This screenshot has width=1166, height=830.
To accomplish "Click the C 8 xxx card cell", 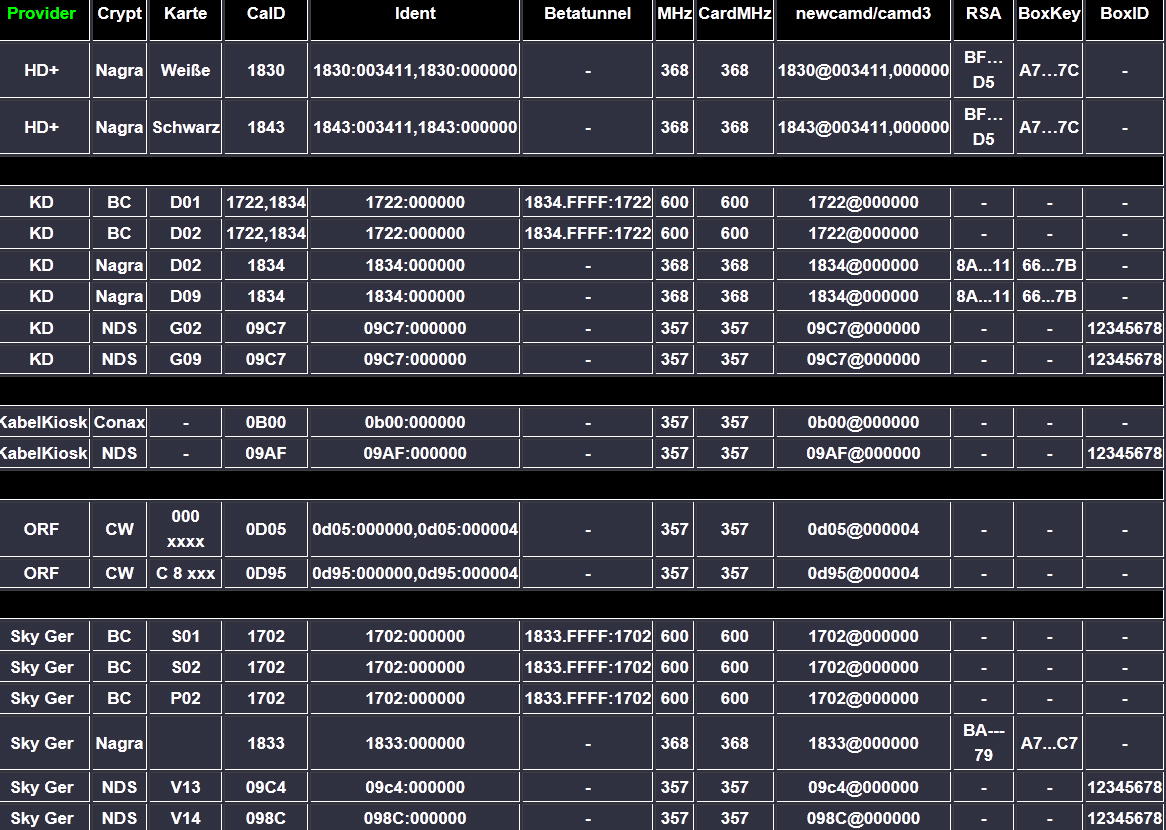I will pyautogui.click(x=185, y=573).
